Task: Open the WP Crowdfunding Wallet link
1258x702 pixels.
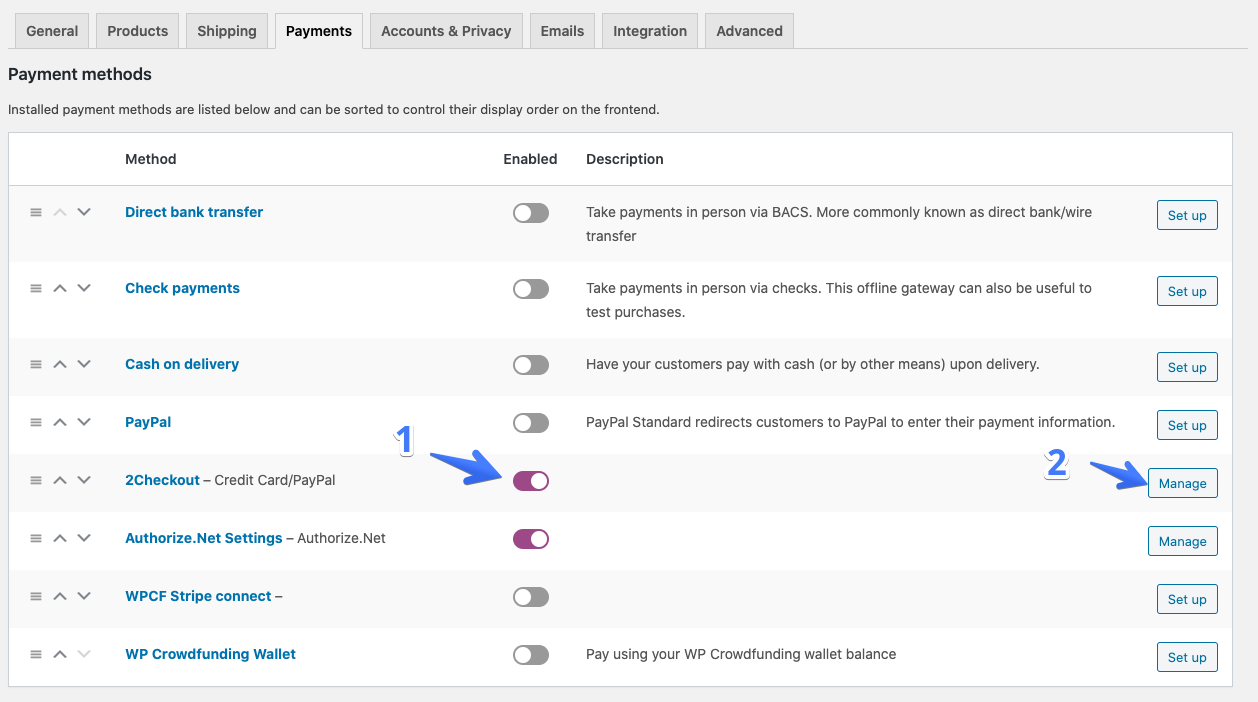Action: click(210, 654)
